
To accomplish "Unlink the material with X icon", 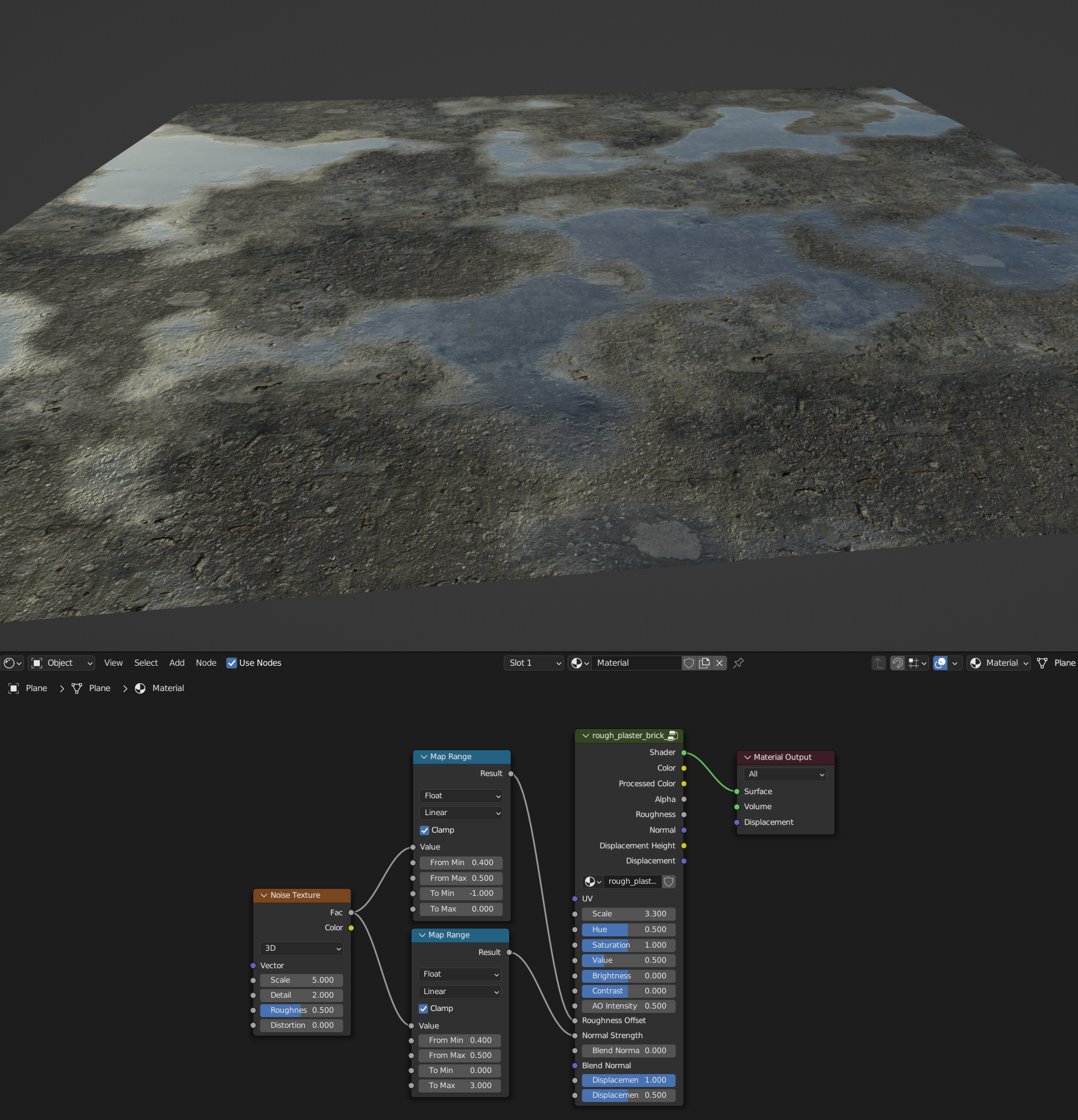I will pos(719,663).
